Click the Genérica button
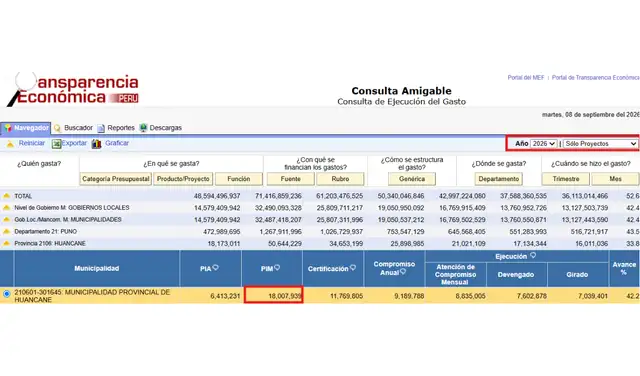 tap(412, 179)
